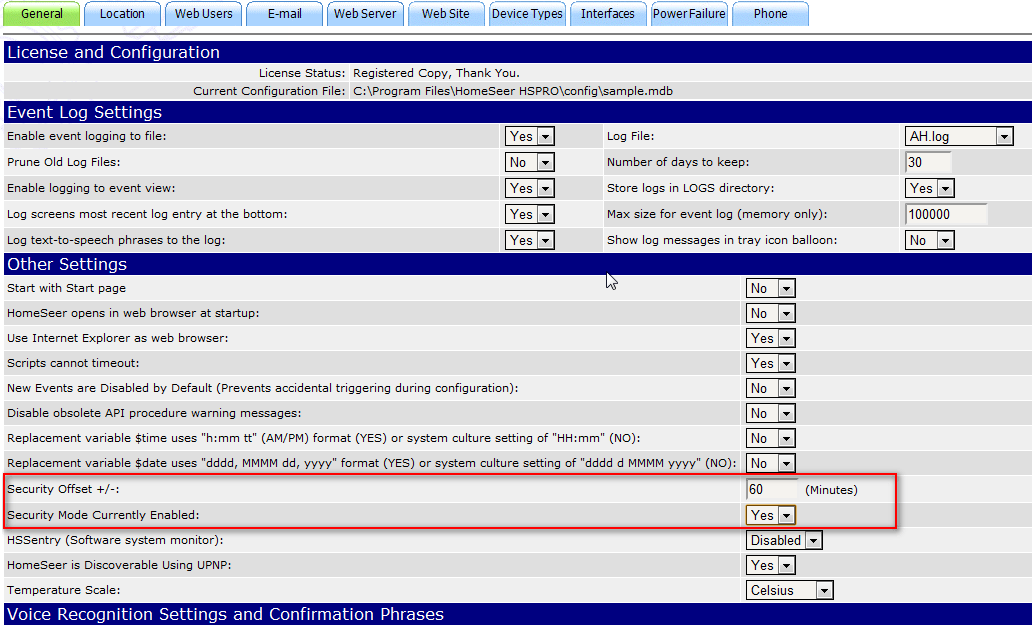
Task: Open 'Enable logging to event view' dropdown
Action: [x=530, y=188]
